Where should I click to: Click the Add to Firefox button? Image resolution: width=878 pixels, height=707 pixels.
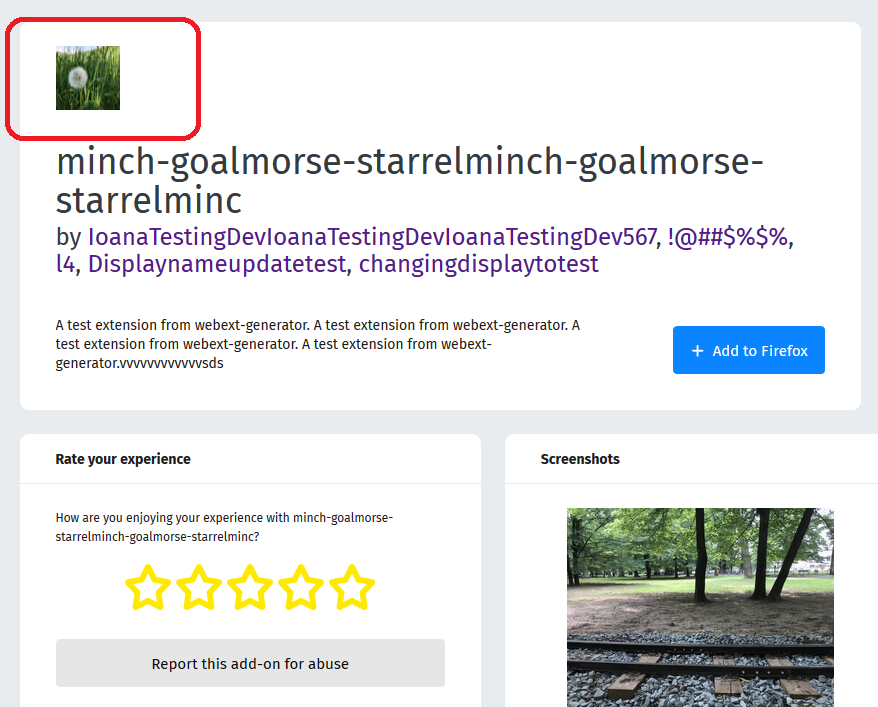(749, 350)
